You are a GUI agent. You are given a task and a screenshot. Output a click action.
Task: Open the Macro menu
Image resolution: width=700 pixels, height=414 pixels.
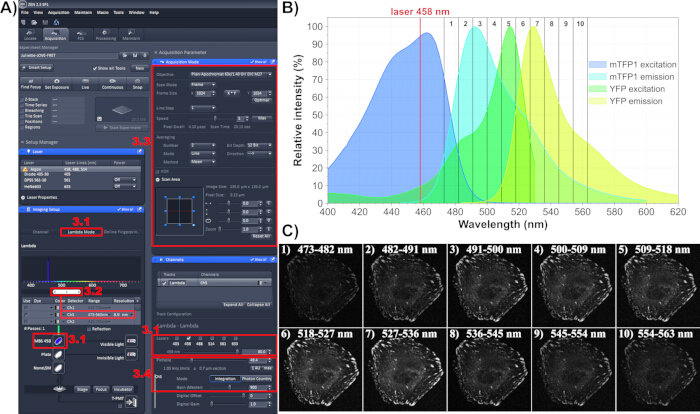click(103, 13)
